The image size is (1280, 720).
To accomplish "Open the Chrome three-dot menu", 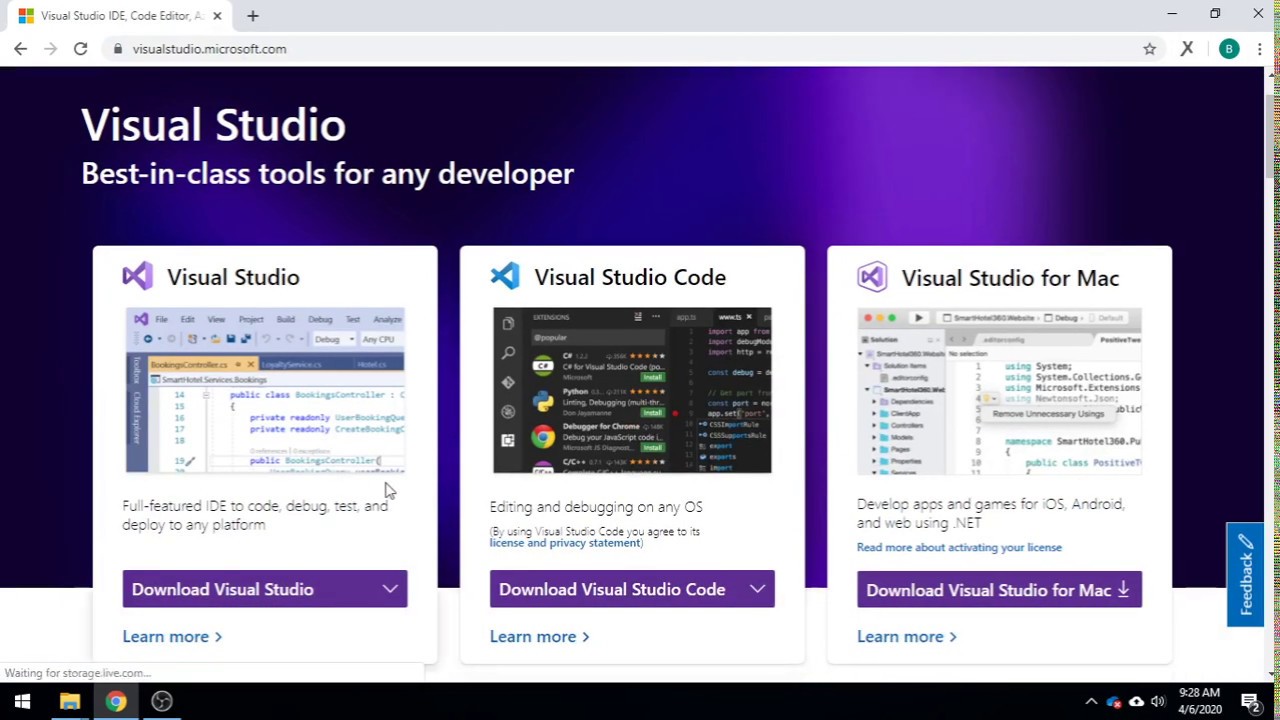I will [1259, 49].
